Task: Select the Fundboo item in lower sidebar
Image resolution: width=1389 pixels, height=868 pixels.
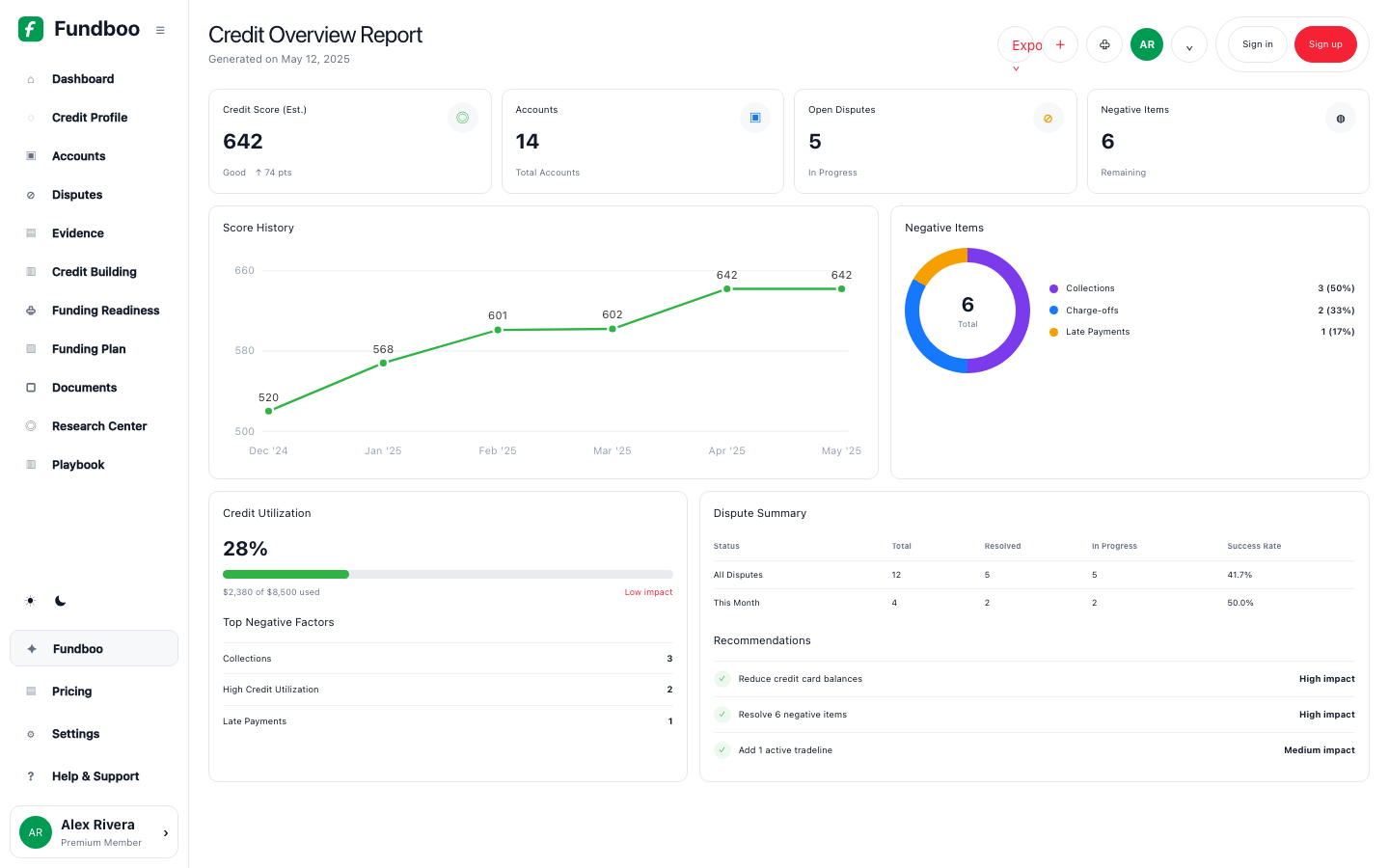Action: coord(95,649)
